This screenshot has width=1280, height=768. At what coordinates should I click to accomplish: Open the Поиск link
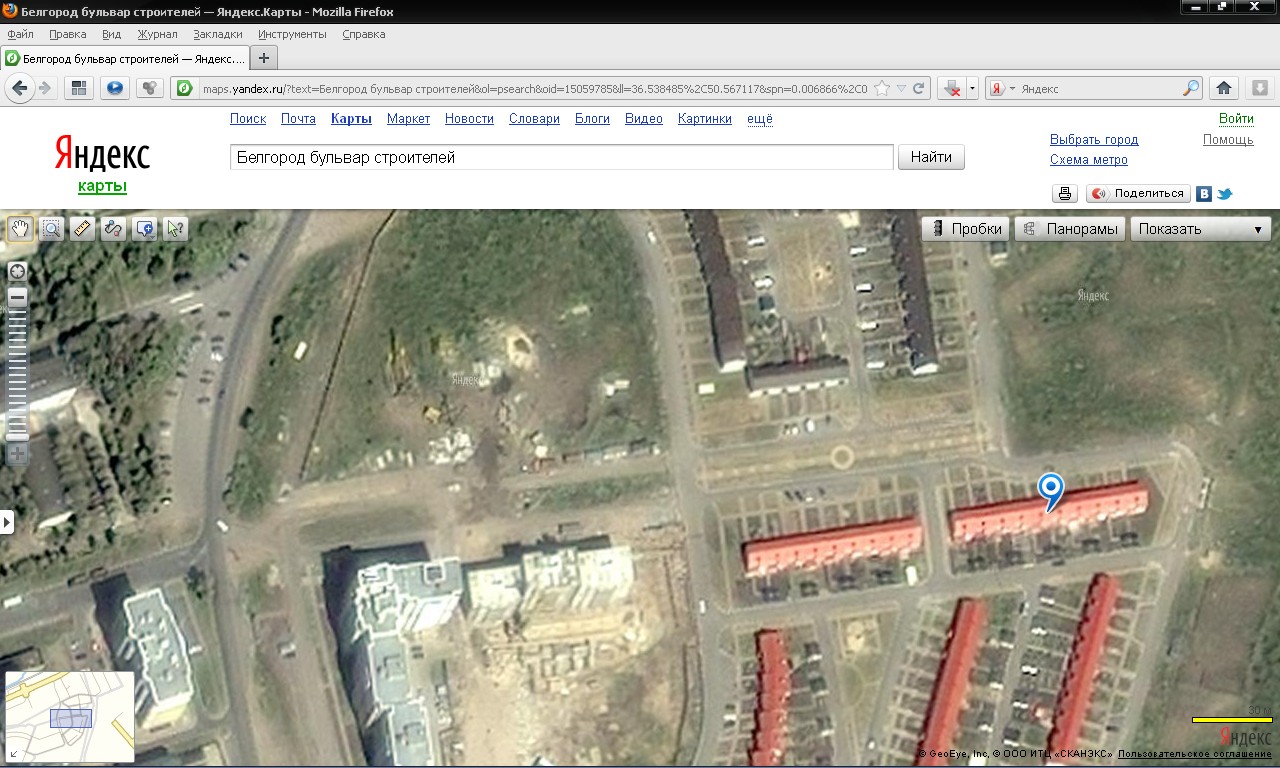(248, 118)
